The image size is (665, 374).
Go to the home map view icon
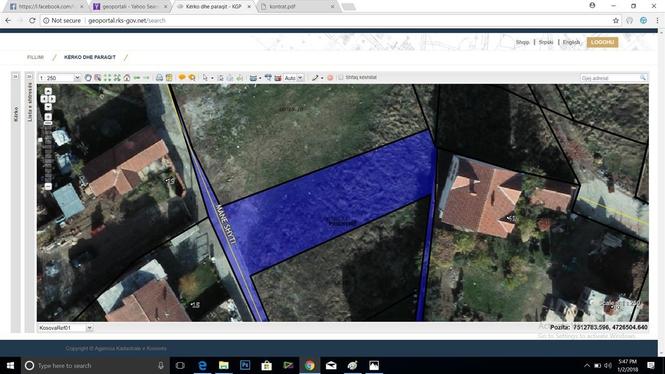pos(127,78)
